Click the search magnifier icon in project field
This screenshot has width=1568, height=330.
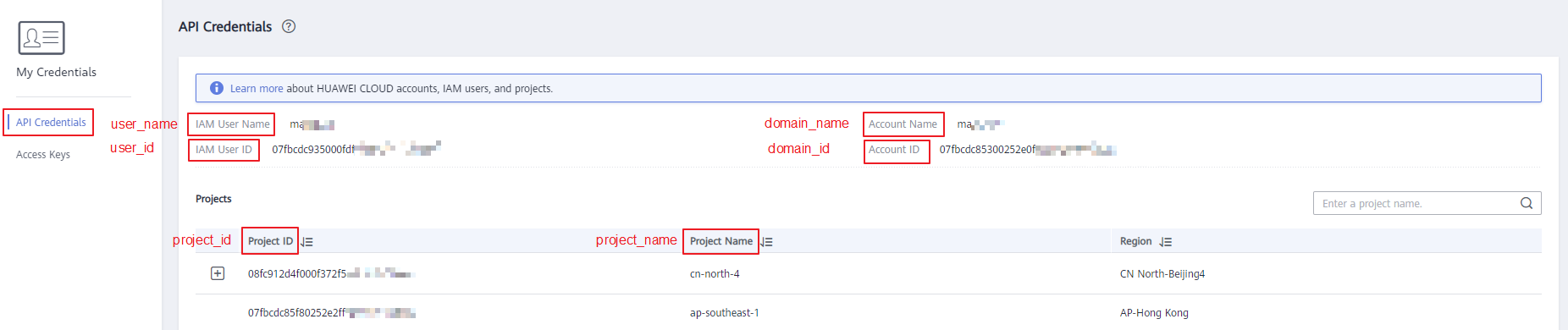click(x=1526, y=203)
